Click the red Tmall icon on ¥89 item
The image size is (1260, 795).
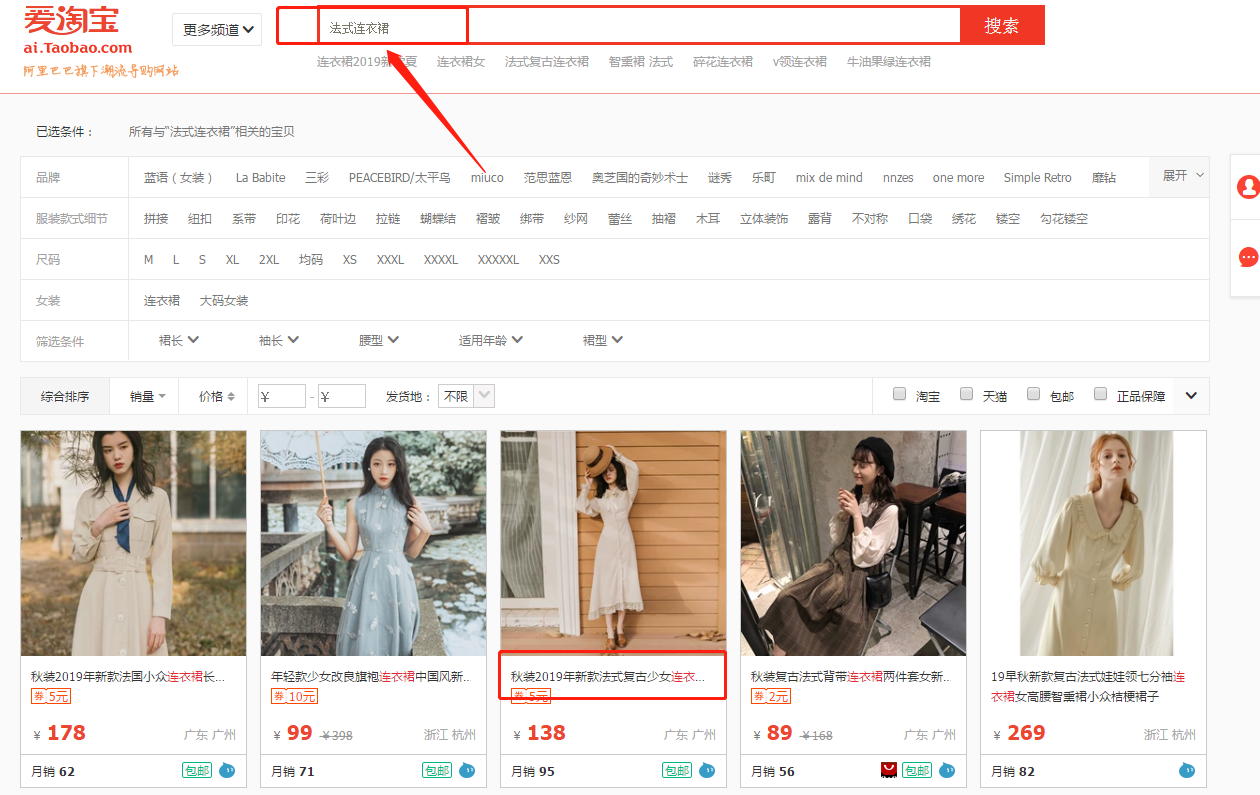(889, 770)
